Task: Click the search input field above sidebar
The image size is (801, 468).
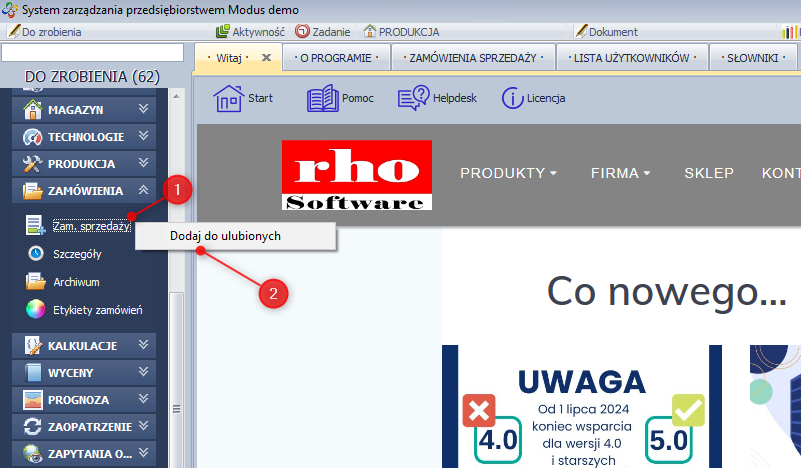Action: click(92, 52)
